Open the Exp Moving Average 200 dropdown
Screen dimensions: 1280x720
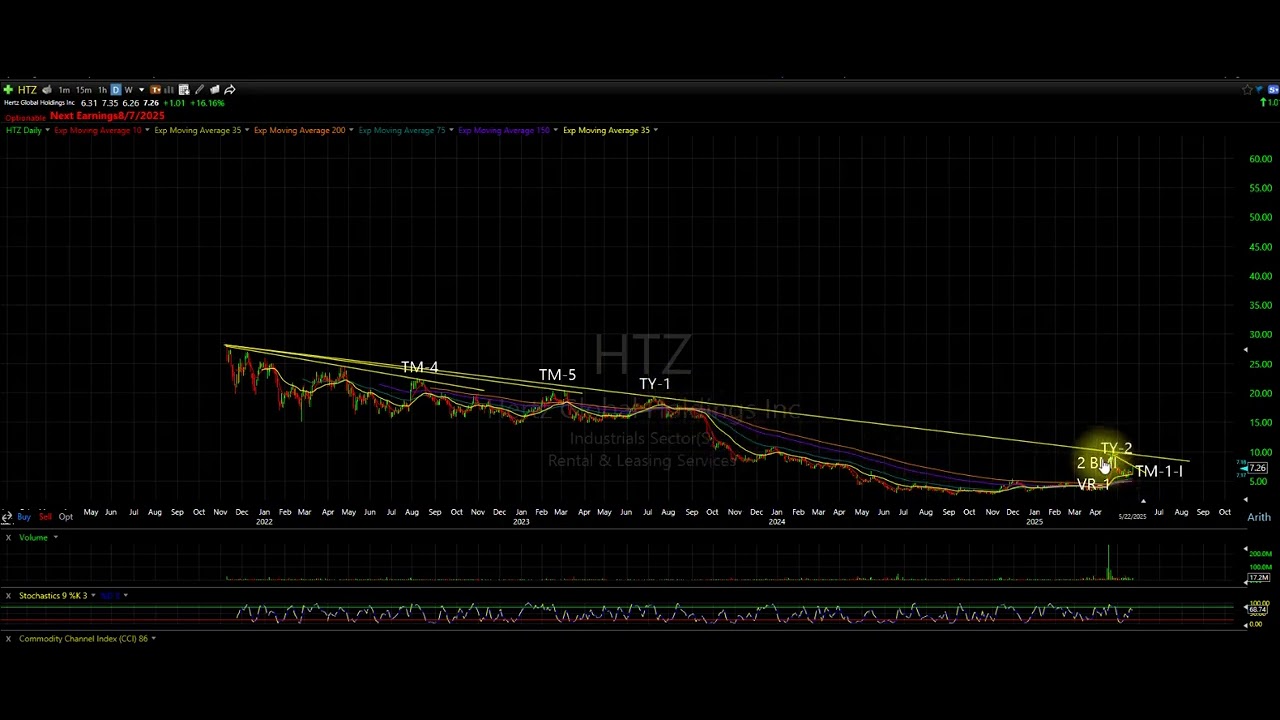click(x=351, y=130)
